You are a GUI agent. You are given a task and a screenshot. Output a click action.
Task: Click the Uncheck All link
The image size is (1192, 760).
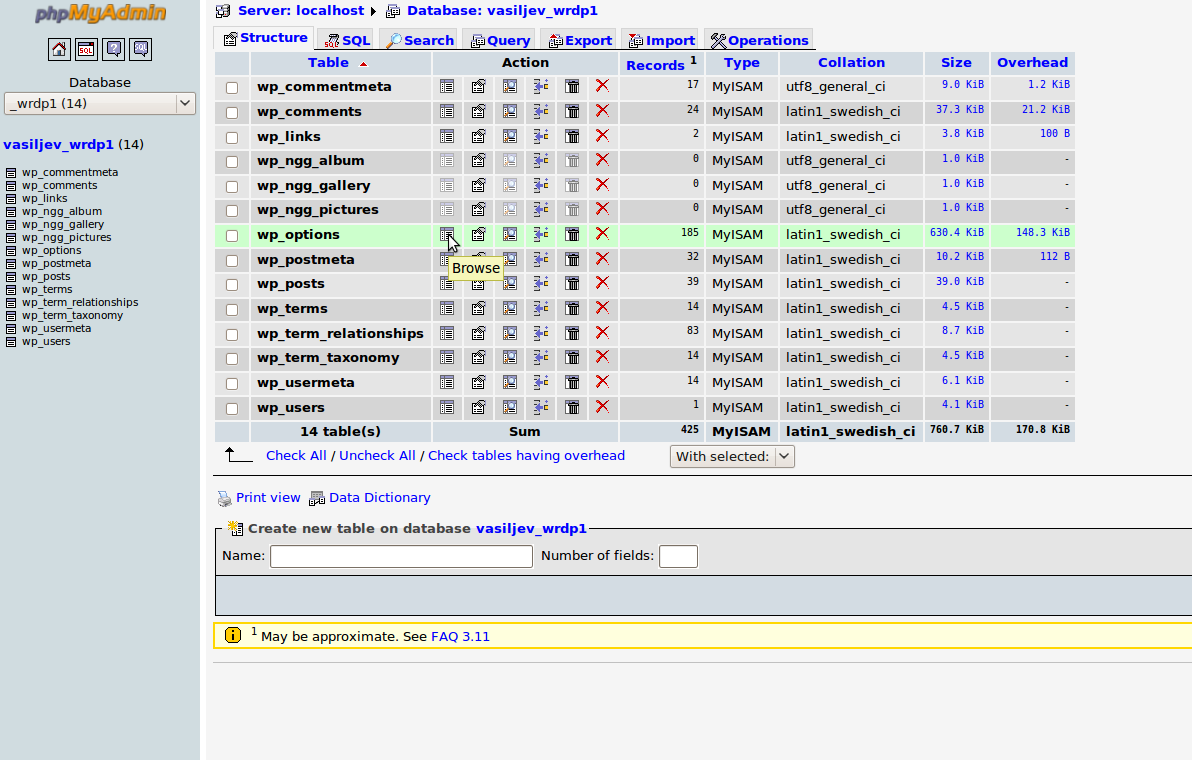(377, 455)
